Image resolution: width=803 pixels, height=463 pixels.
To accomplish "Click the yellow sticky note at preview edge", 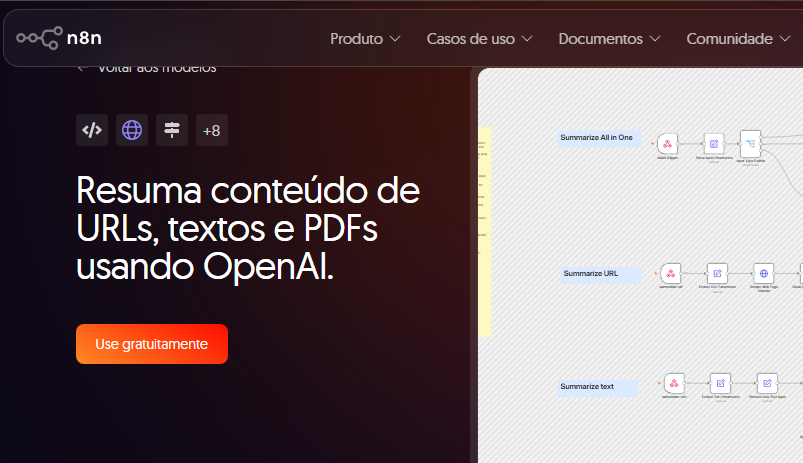I will 484,232.
